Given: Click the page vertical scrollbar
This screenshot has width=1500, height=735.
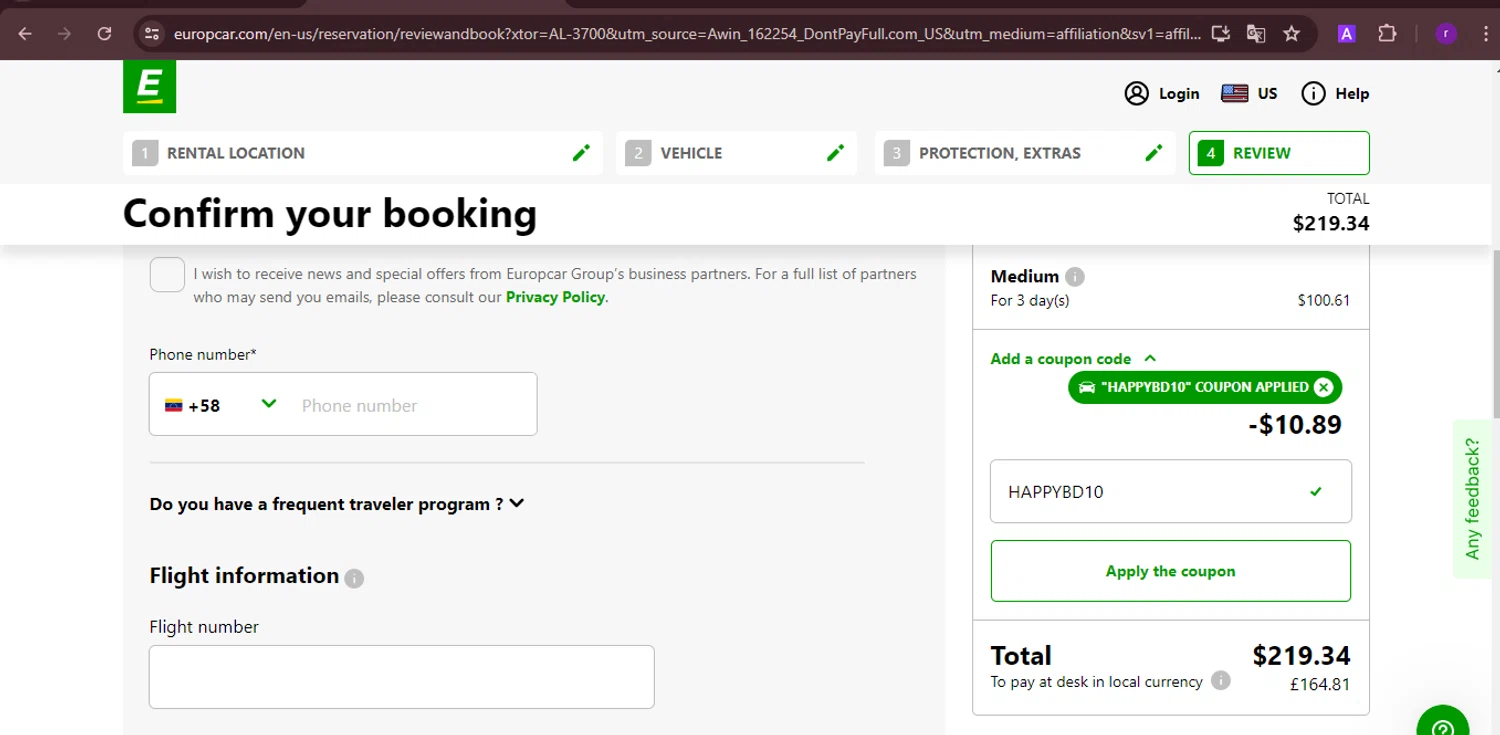Looking at the screenshot, I should 1494,335.
